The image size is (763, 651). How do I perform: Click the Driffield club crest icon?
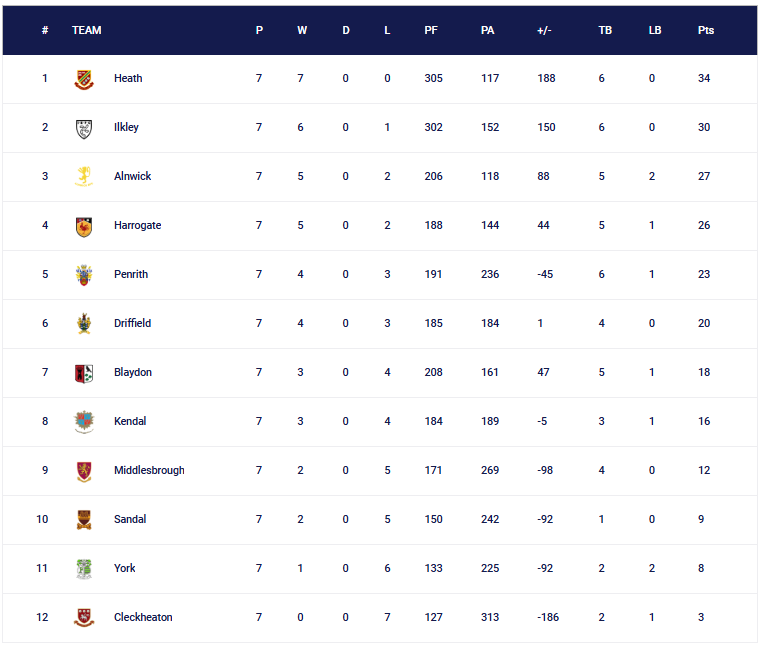click(x=85, y=324)
